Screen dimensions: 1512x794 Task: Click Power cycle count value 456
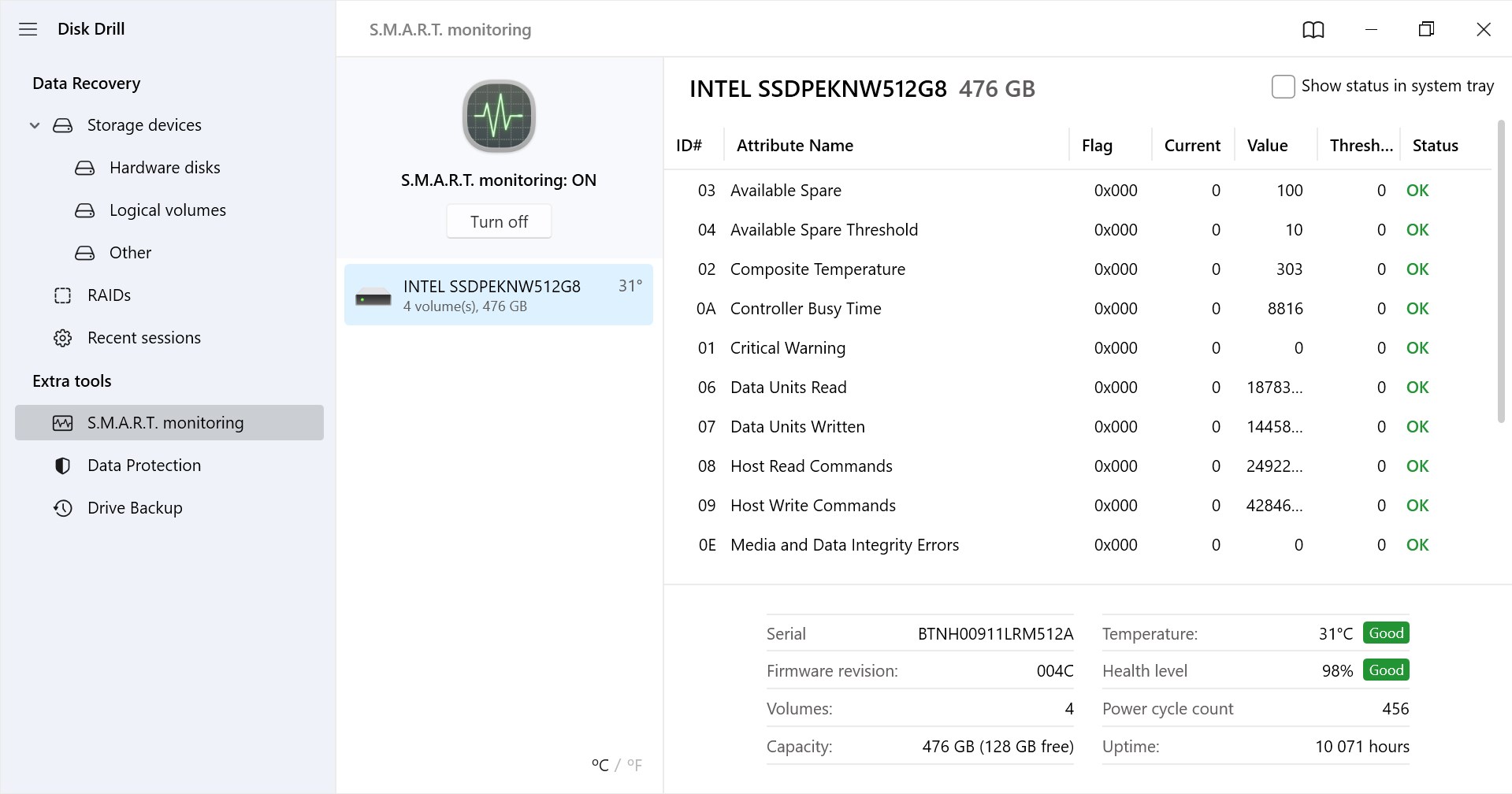[x=1395, y=709]
